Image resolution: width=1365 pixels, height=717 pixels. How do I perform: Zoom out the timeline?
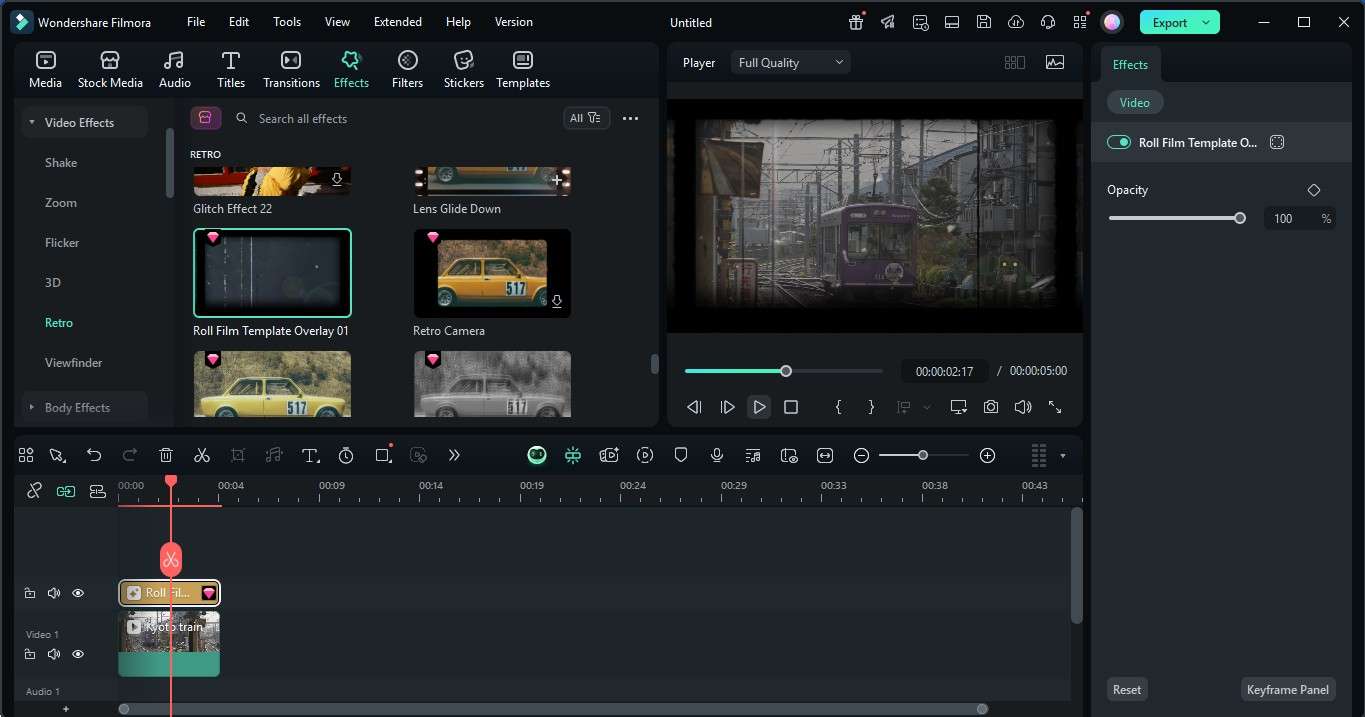[861, 455]
